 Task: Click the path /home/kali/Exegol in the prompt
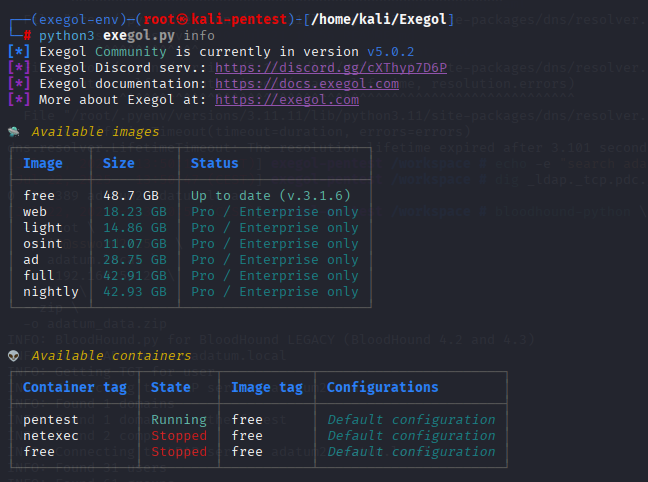(379, 19)
